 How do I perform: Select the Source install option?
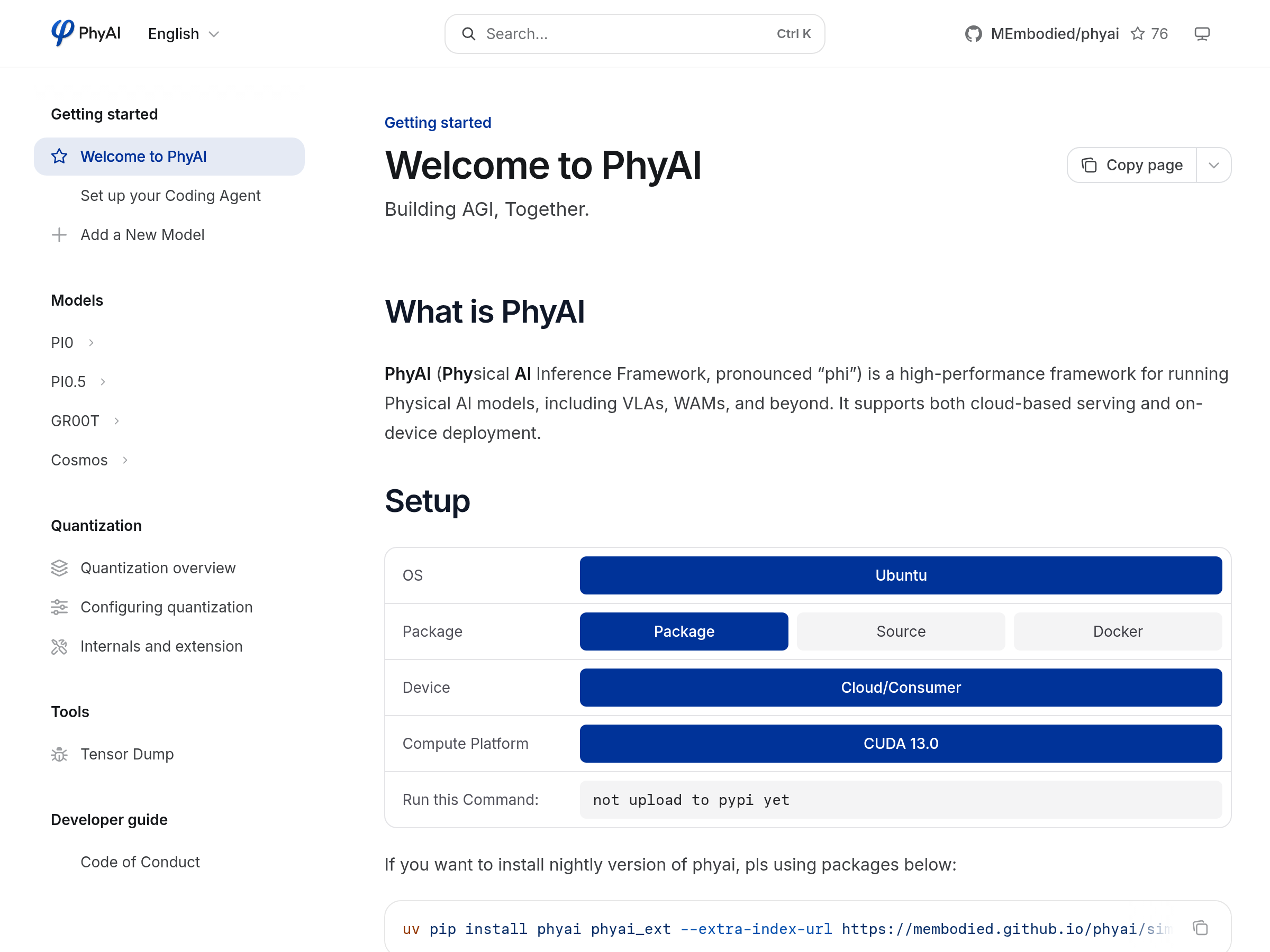[900, 631]
